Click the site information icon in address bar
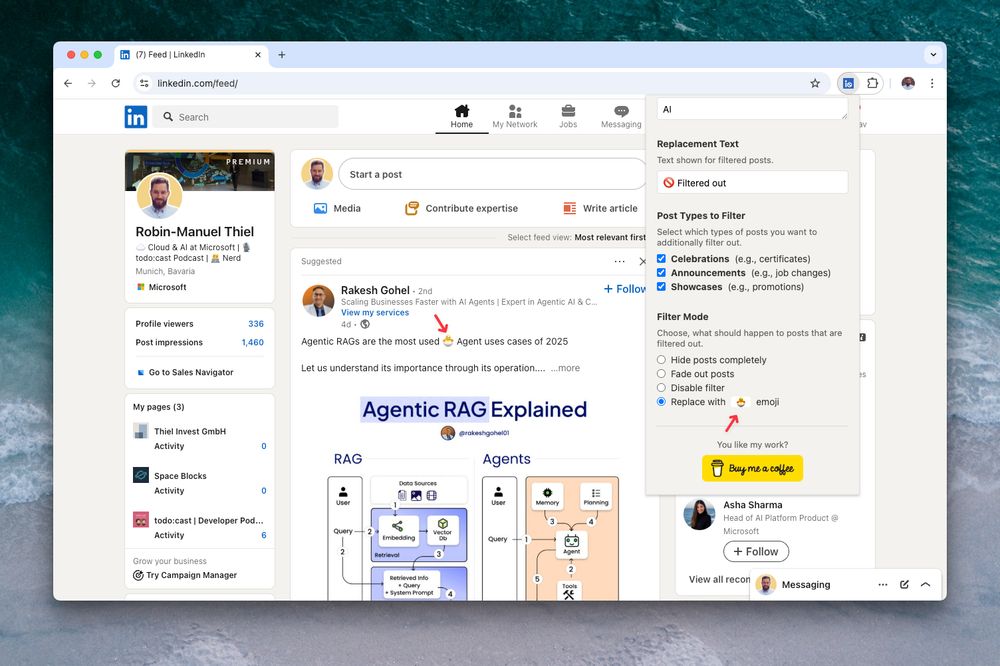This screenshot has height=666, width=1000. (x=144, y=83)
